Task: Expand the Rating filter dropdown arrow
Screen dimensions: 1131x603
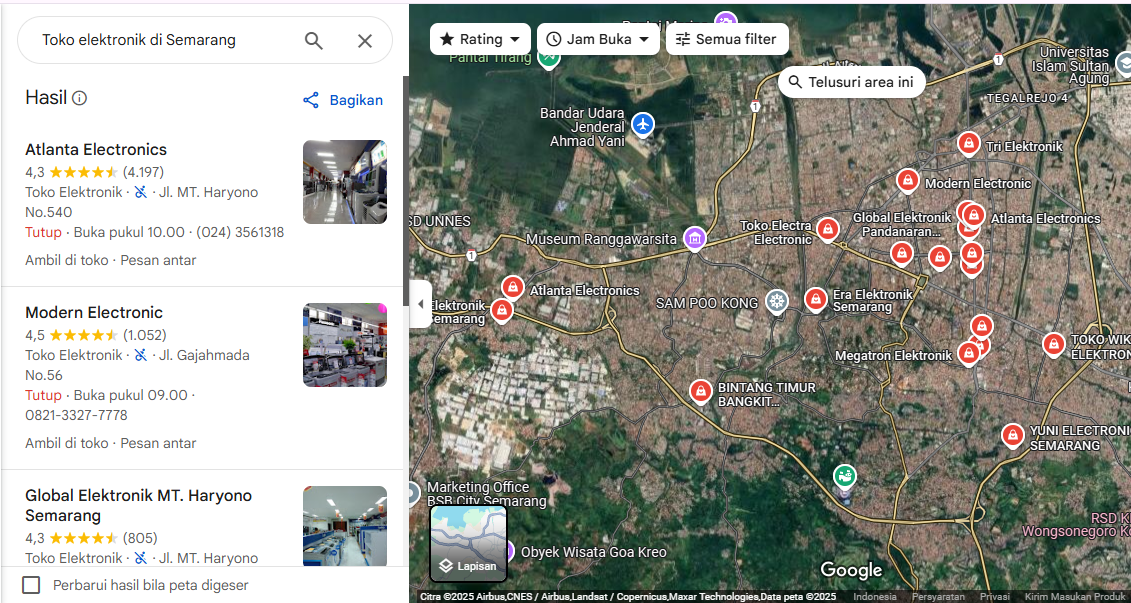Action: (x=515, y=39)
